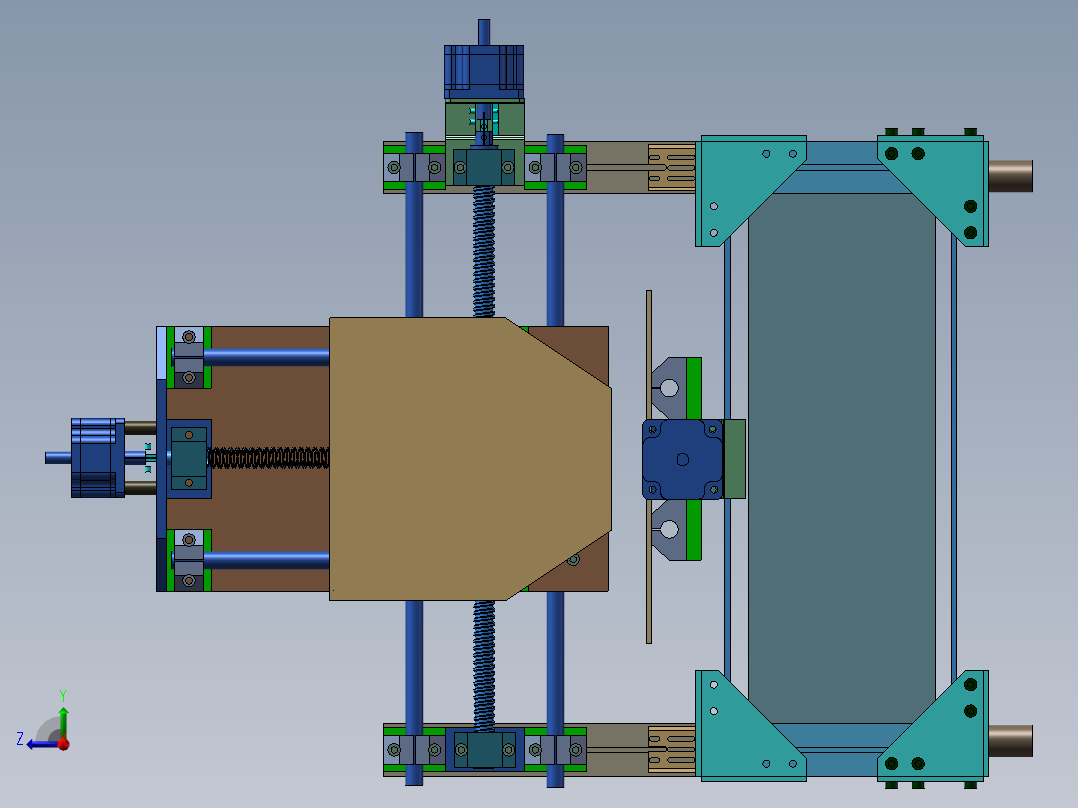
Task: Select the blue stepper motor at the top
Action: tap(484, 72)
